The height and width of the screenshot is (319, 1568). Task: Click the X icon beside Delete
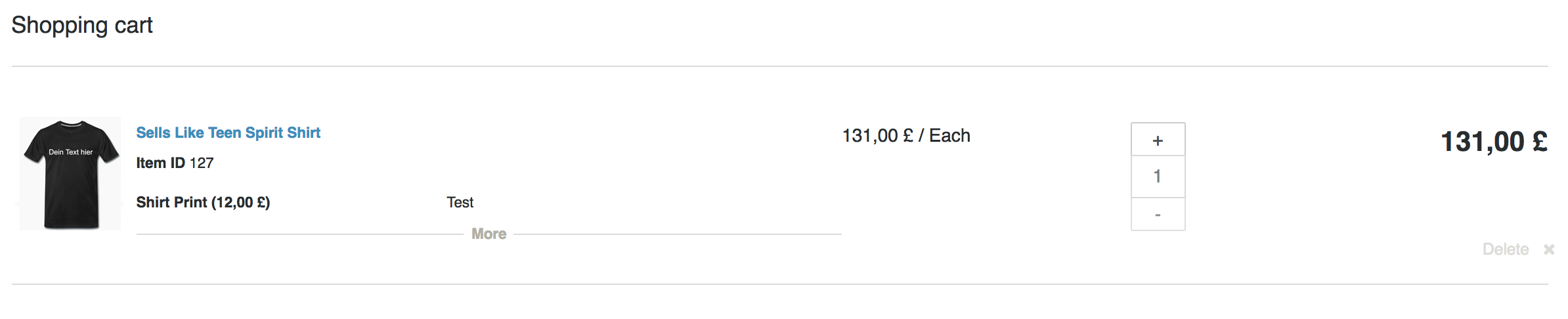point(1549,249)
